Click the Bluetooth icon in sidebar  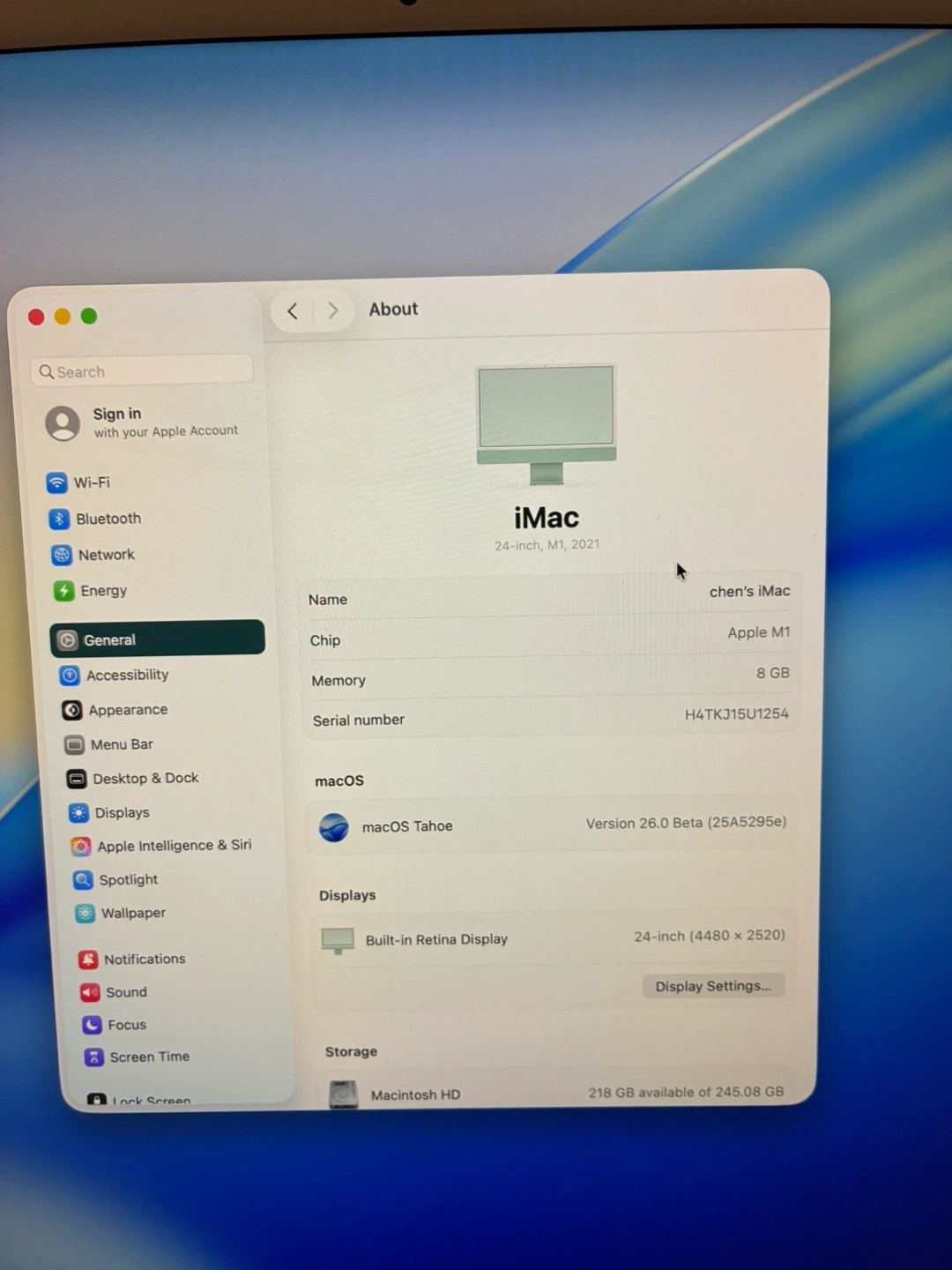click(59, 519)
